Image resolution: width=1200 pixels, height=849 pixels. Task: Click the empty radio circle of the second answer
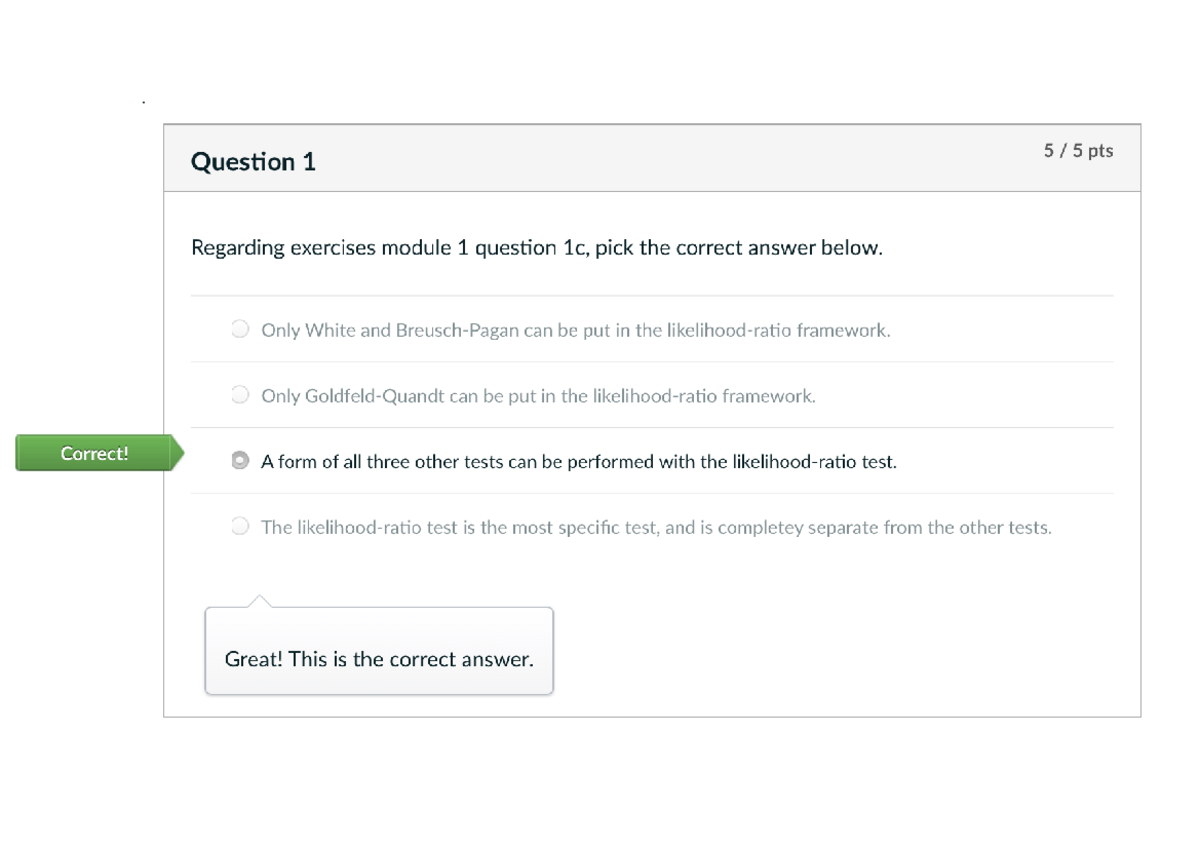point(240,395)
